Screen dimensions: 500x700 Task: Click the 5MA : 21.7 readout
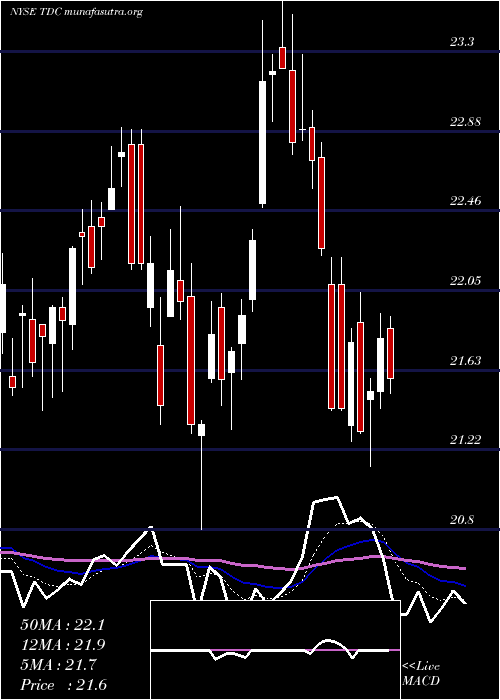[x=58, y=665]
